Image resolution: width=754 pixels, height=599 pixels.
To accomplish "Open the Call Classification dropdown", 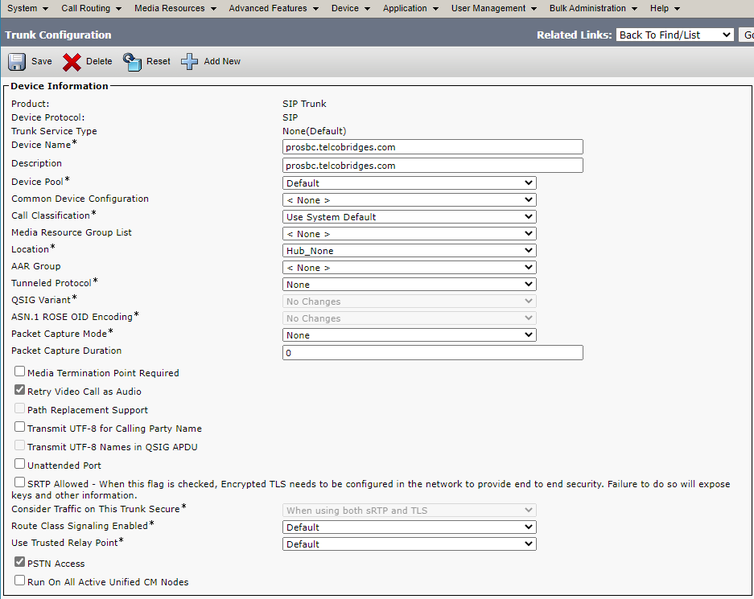I will coord(409,217).
